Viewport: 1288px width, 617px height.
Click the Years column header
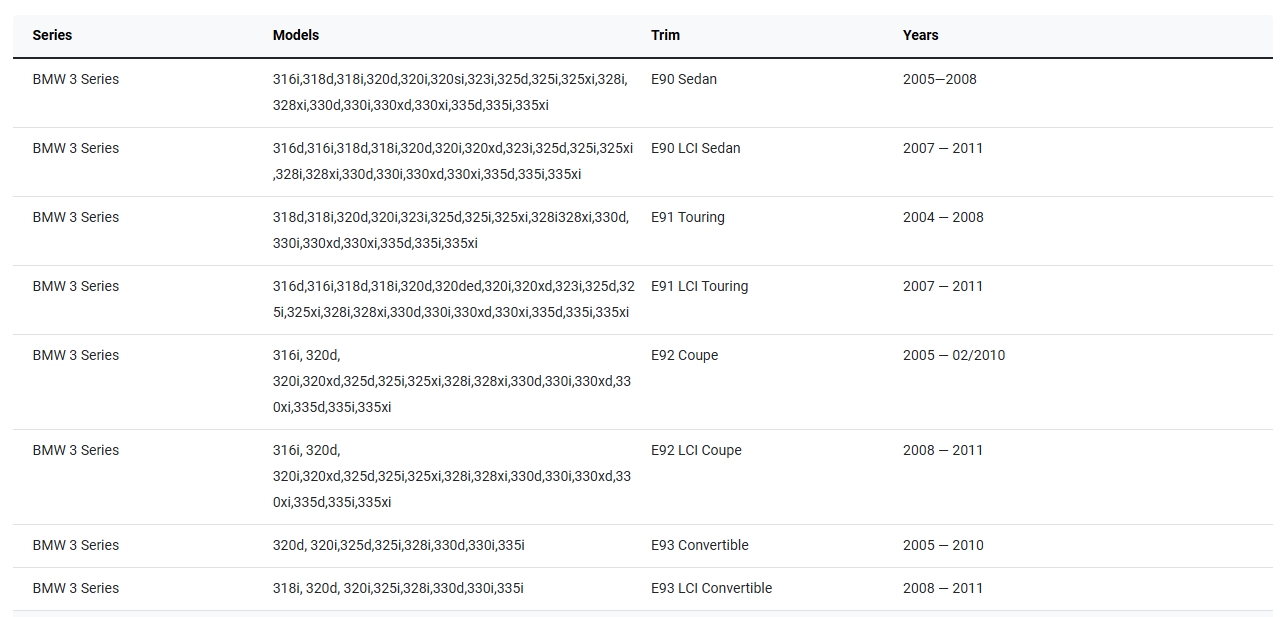click(x=920, y=35)
